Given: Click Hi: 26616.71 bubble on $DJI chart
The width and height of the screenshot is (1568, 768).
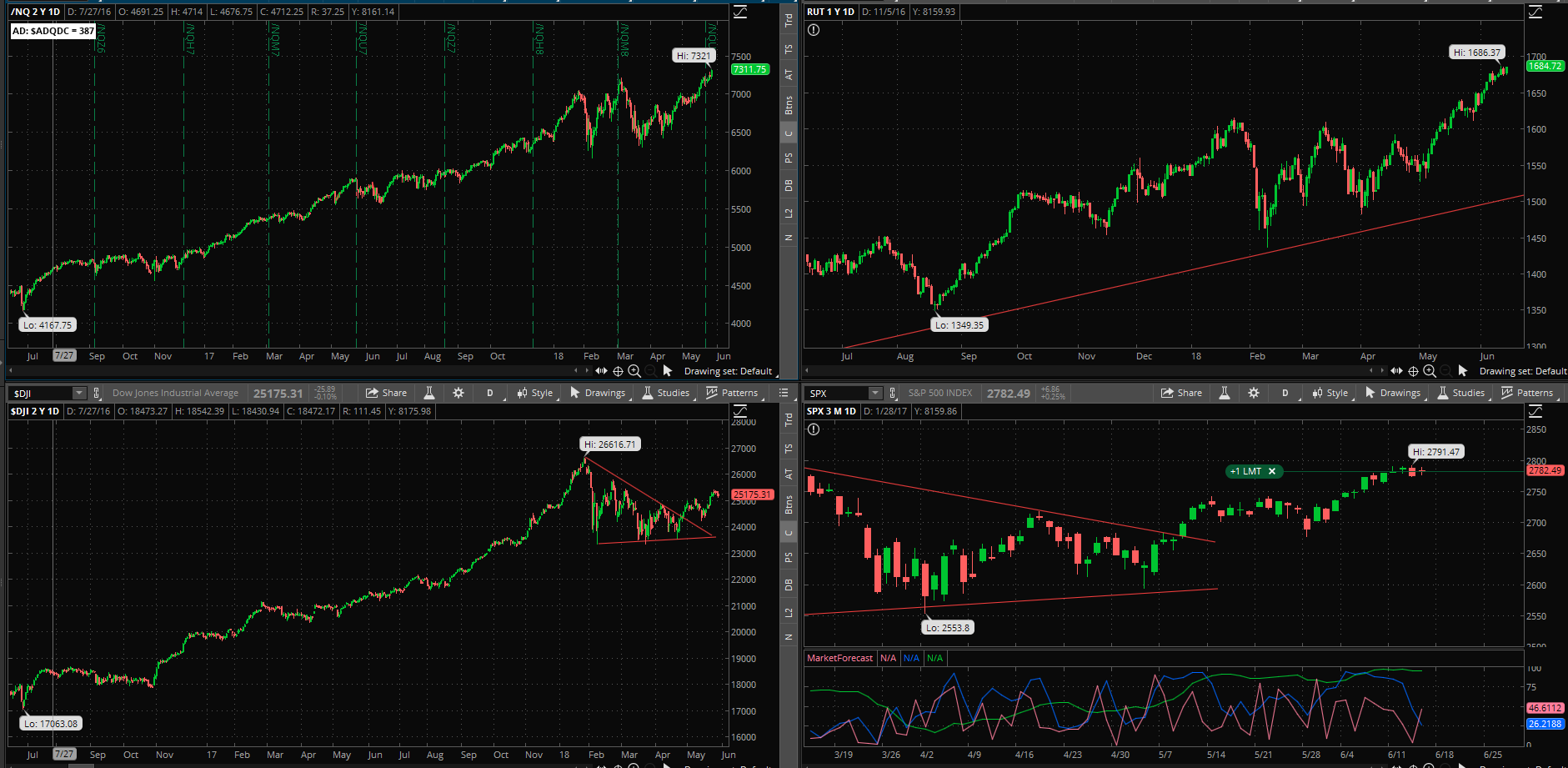Looking at the screenshot, I should 610,444.
